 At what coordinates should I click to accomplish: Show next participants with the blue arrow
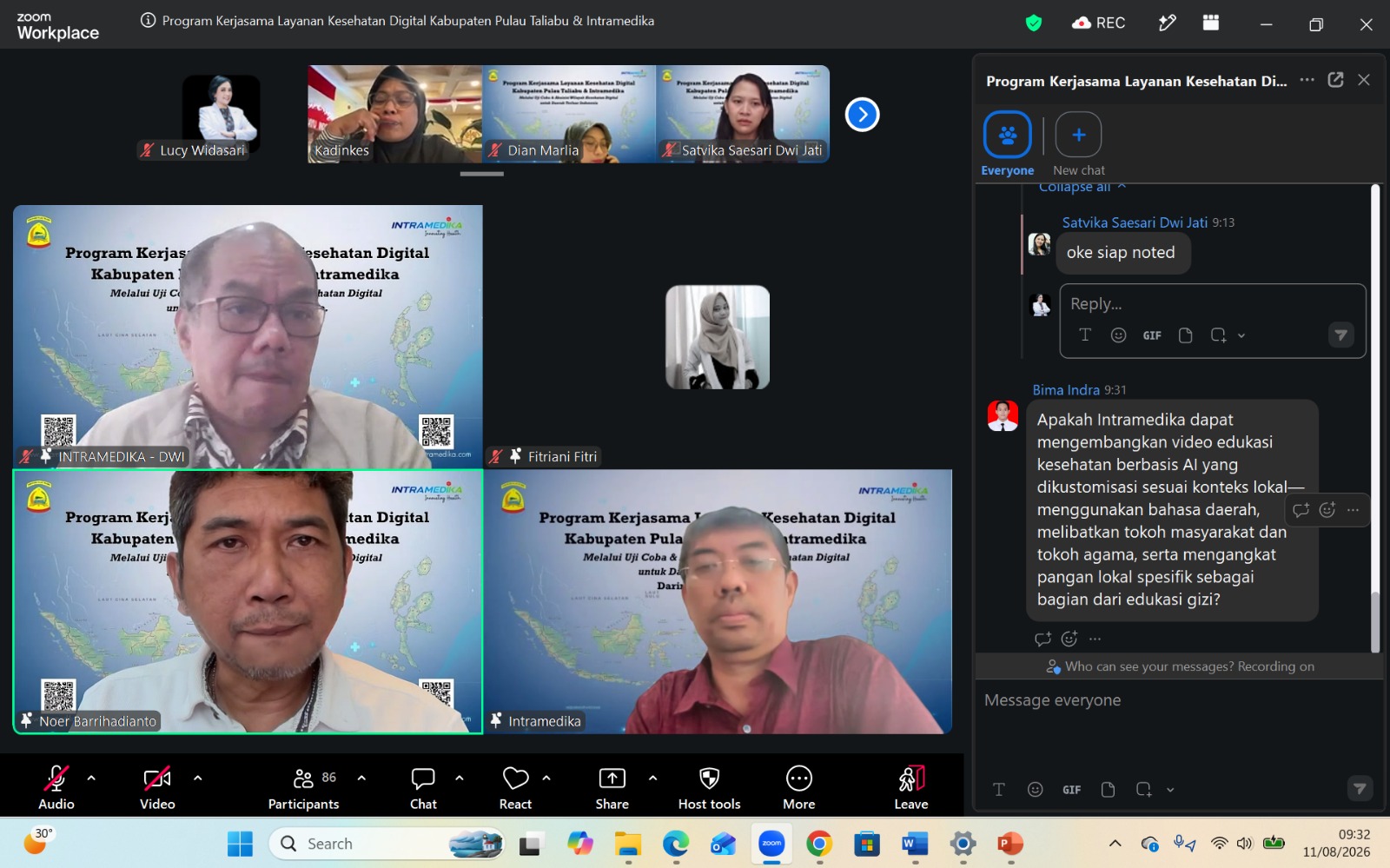(x=862, y=114)
